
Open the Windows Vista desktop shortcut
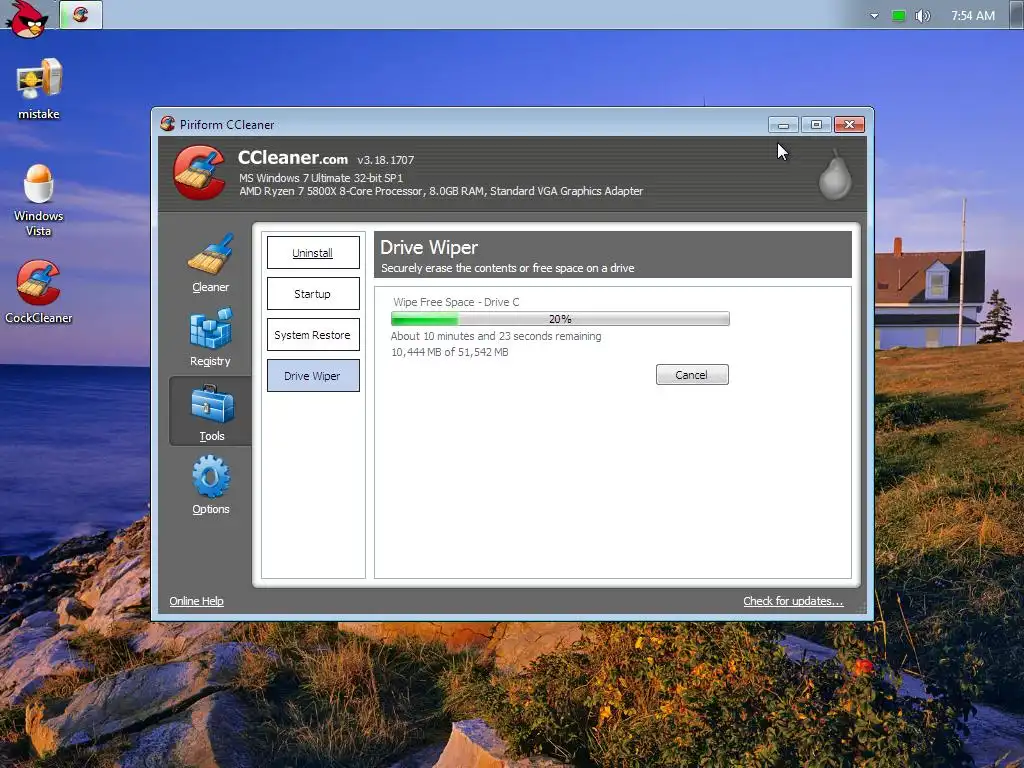[39, 200]
